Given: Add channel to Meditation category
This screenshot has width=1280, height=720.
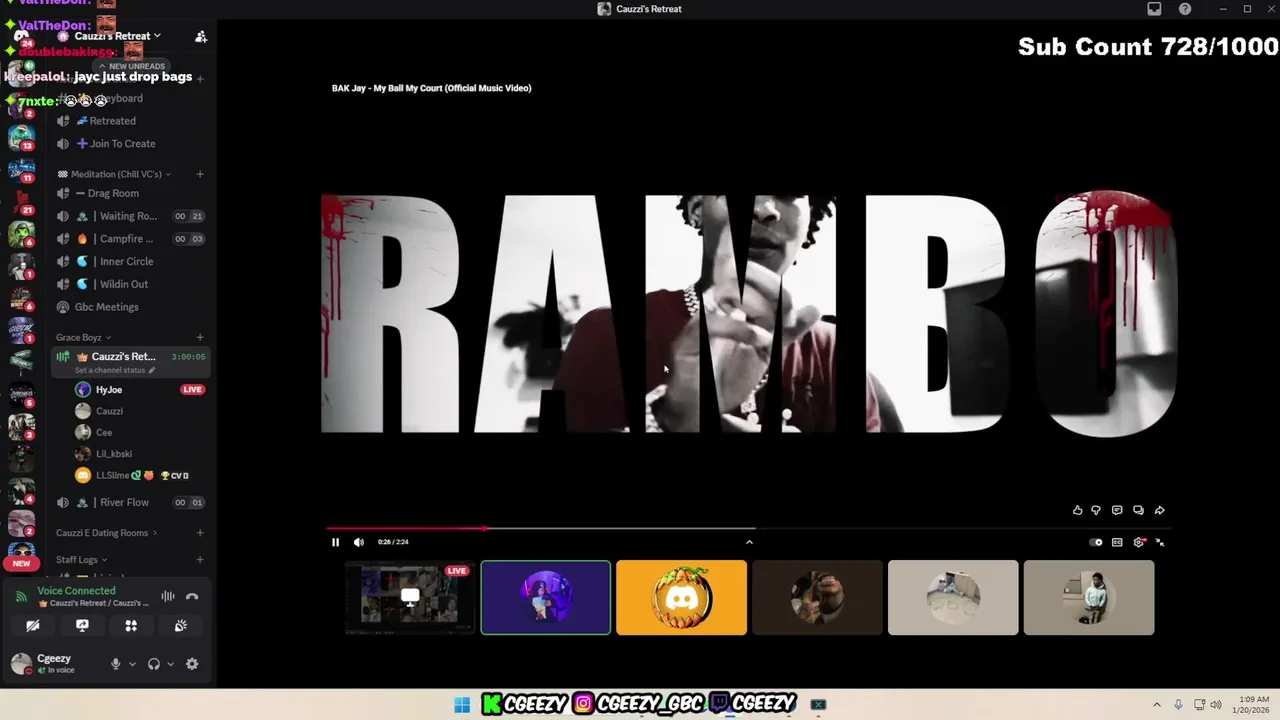Looking at the screenshot, I should (x=200, y=174).
